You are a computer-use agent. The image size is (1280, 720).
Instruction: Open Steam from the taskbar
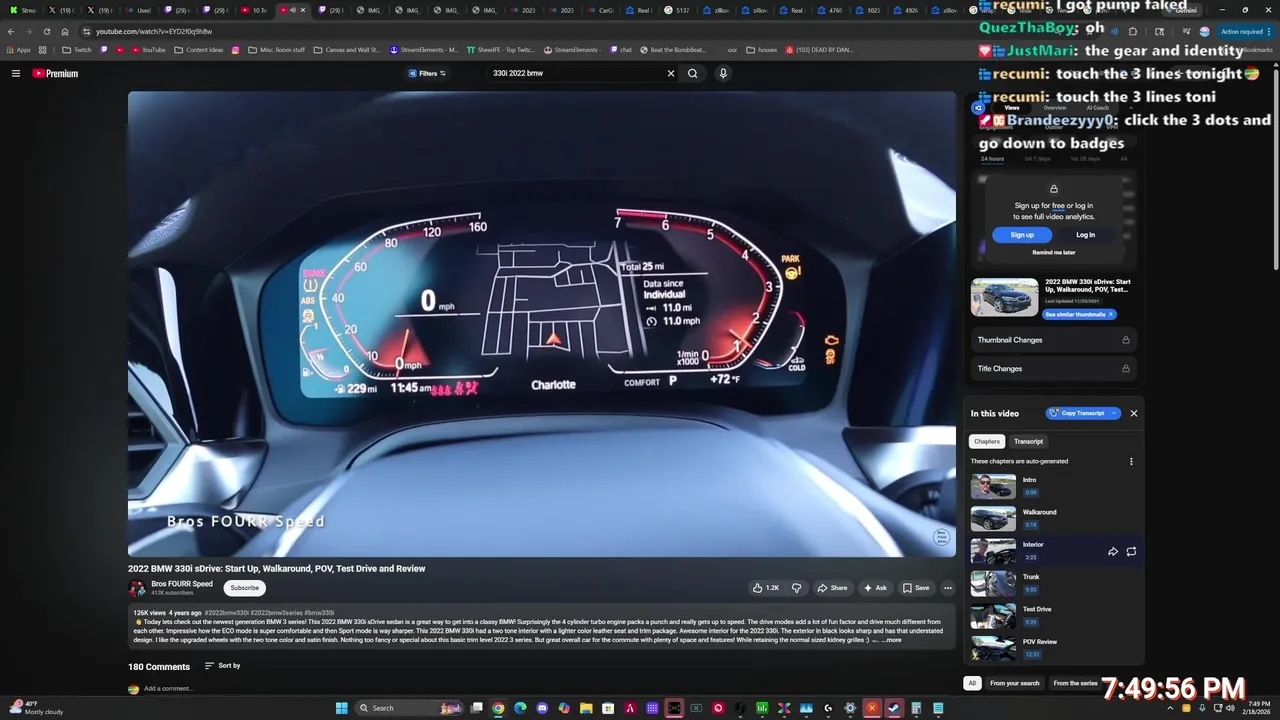point(894,708)
